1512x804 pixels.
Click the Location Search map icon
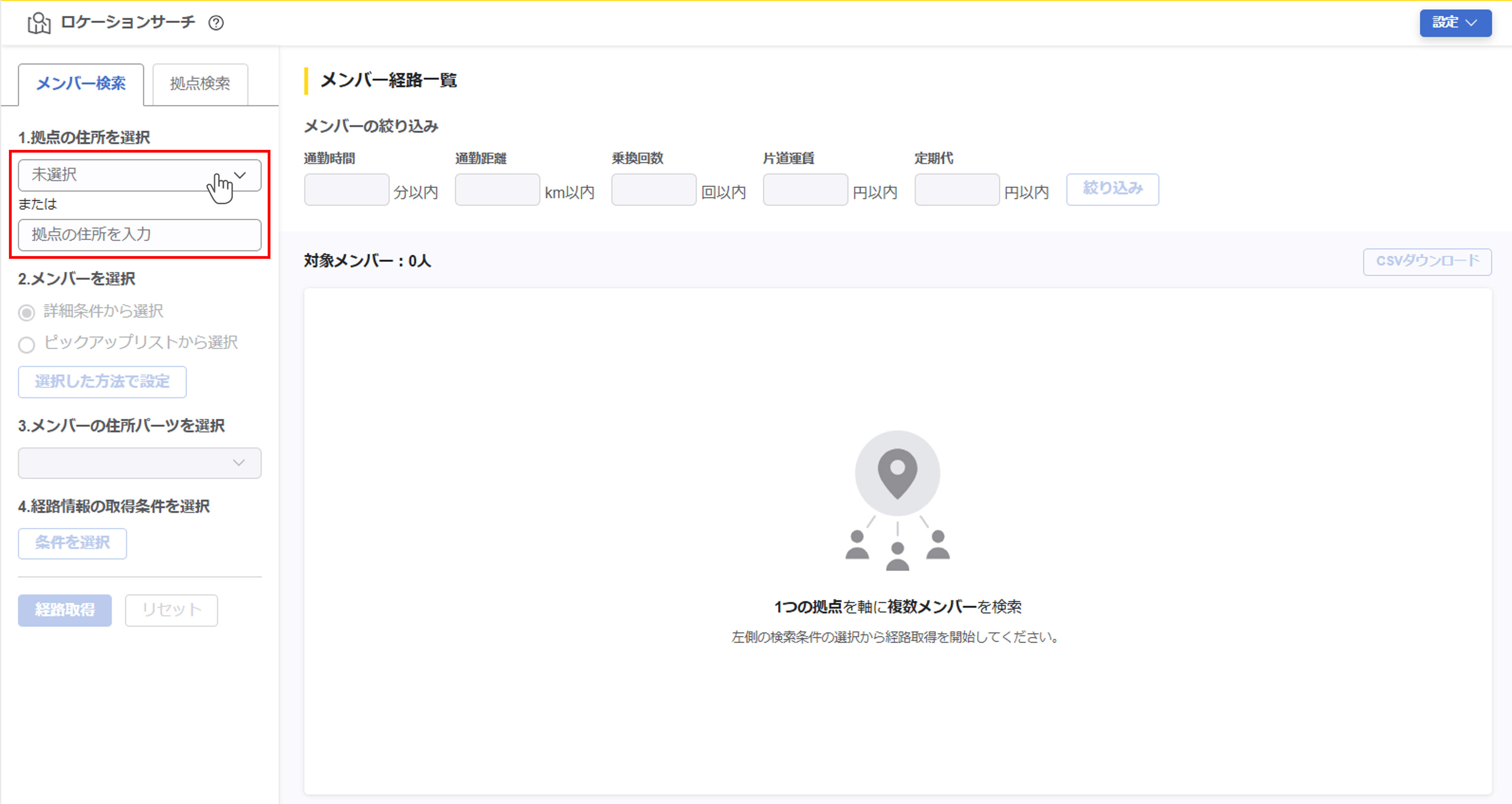39,23
